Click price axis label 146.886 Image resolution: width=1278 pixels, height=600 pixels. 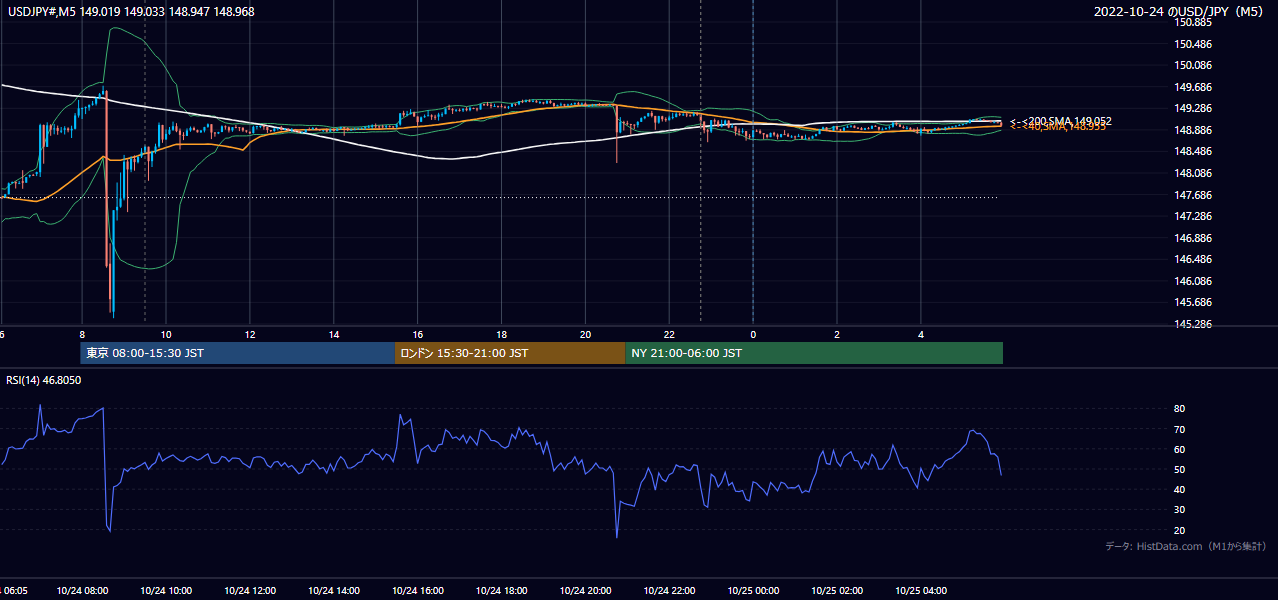coord(1194,238)
